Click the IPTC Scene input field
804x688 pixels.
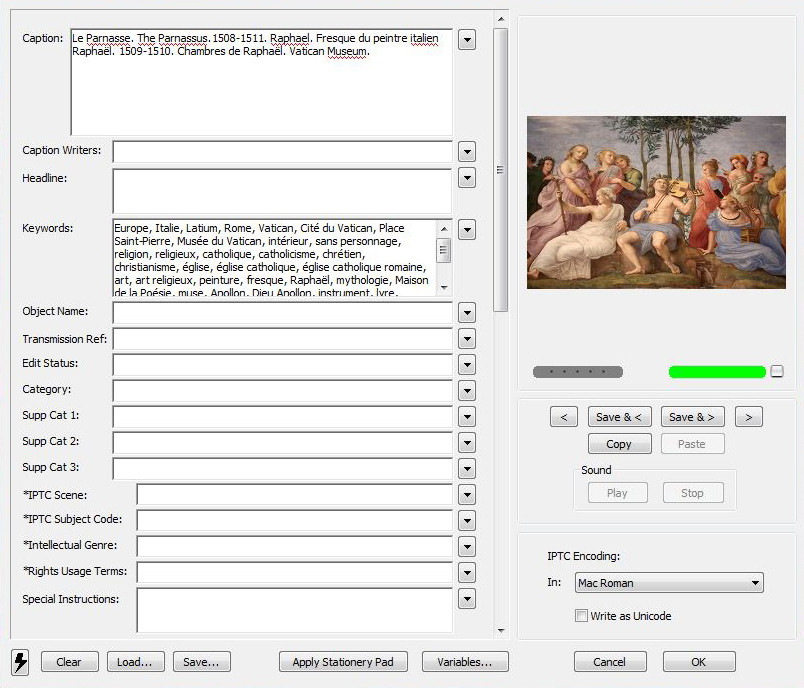pos(295,495)
